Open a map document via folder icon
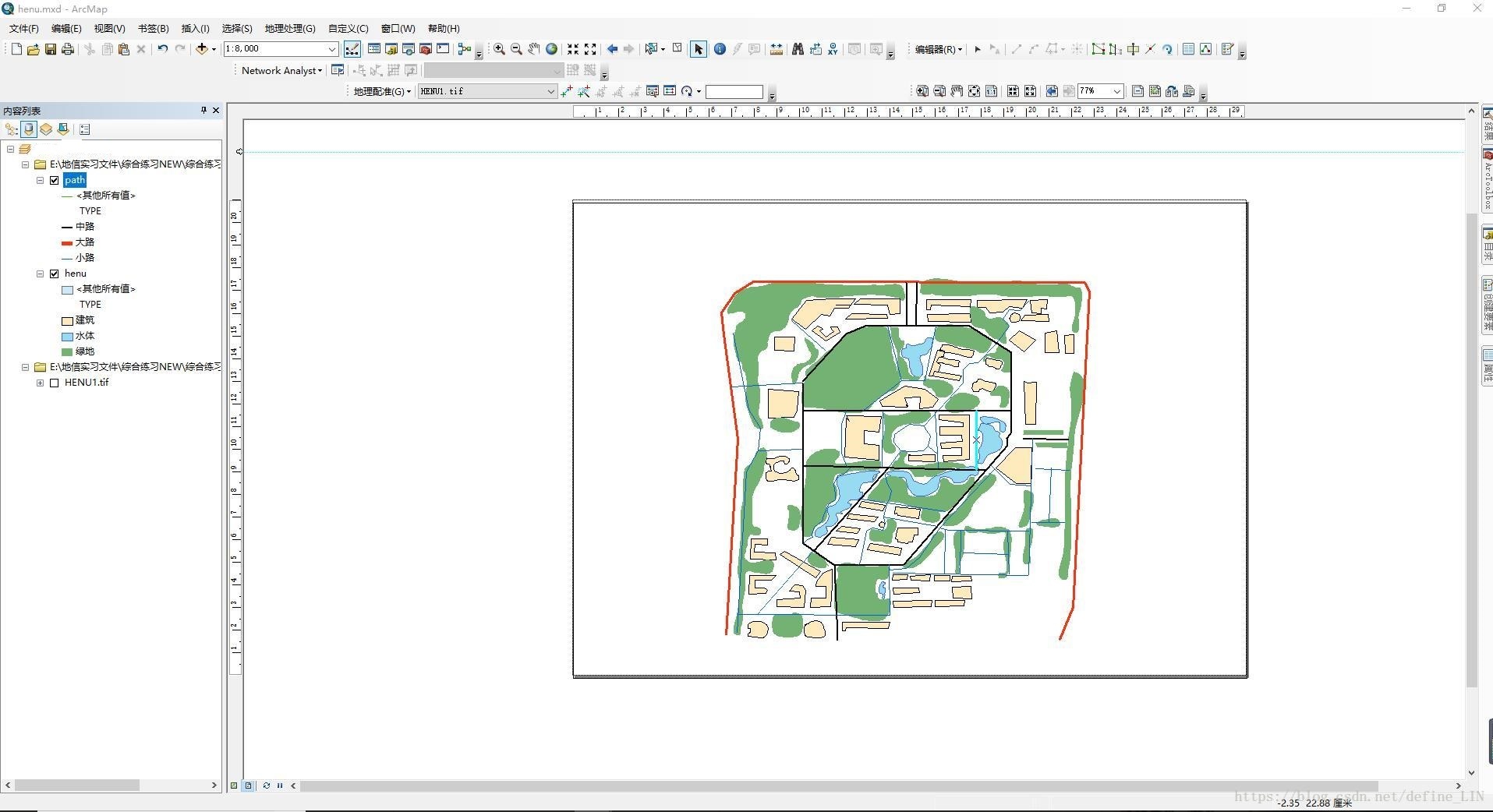The image size is (1493, 812). point(33,49)
